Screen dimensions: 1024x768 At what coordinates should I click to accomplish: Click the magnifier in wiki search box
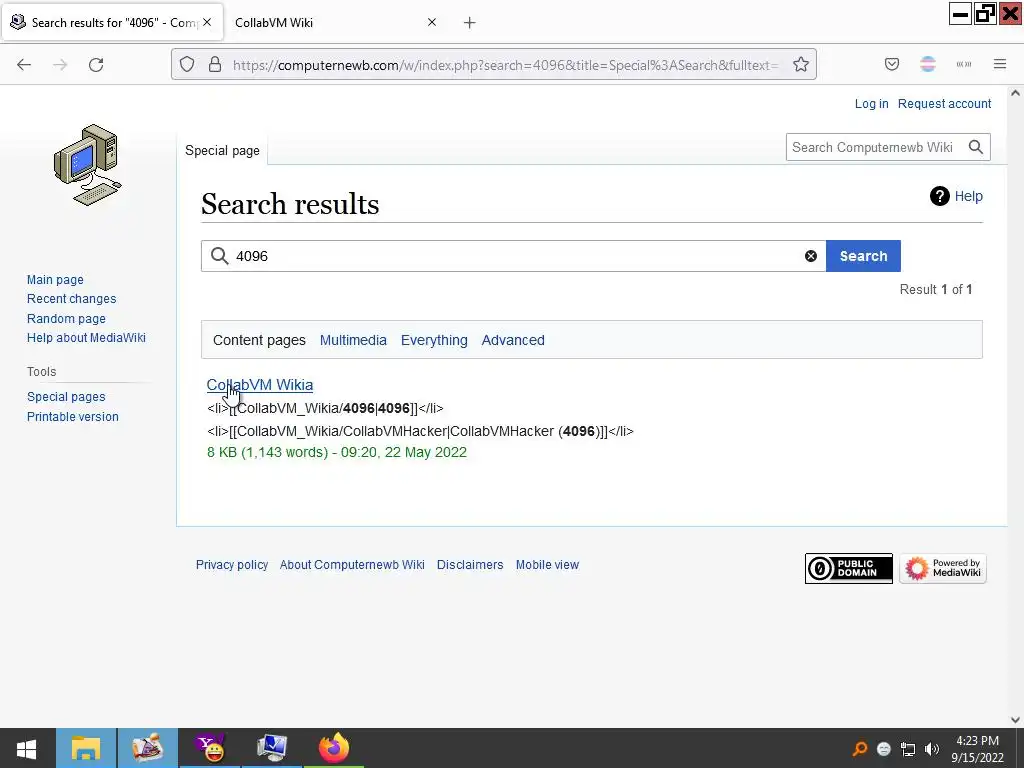pyautogui.click(x=976, y=147)
